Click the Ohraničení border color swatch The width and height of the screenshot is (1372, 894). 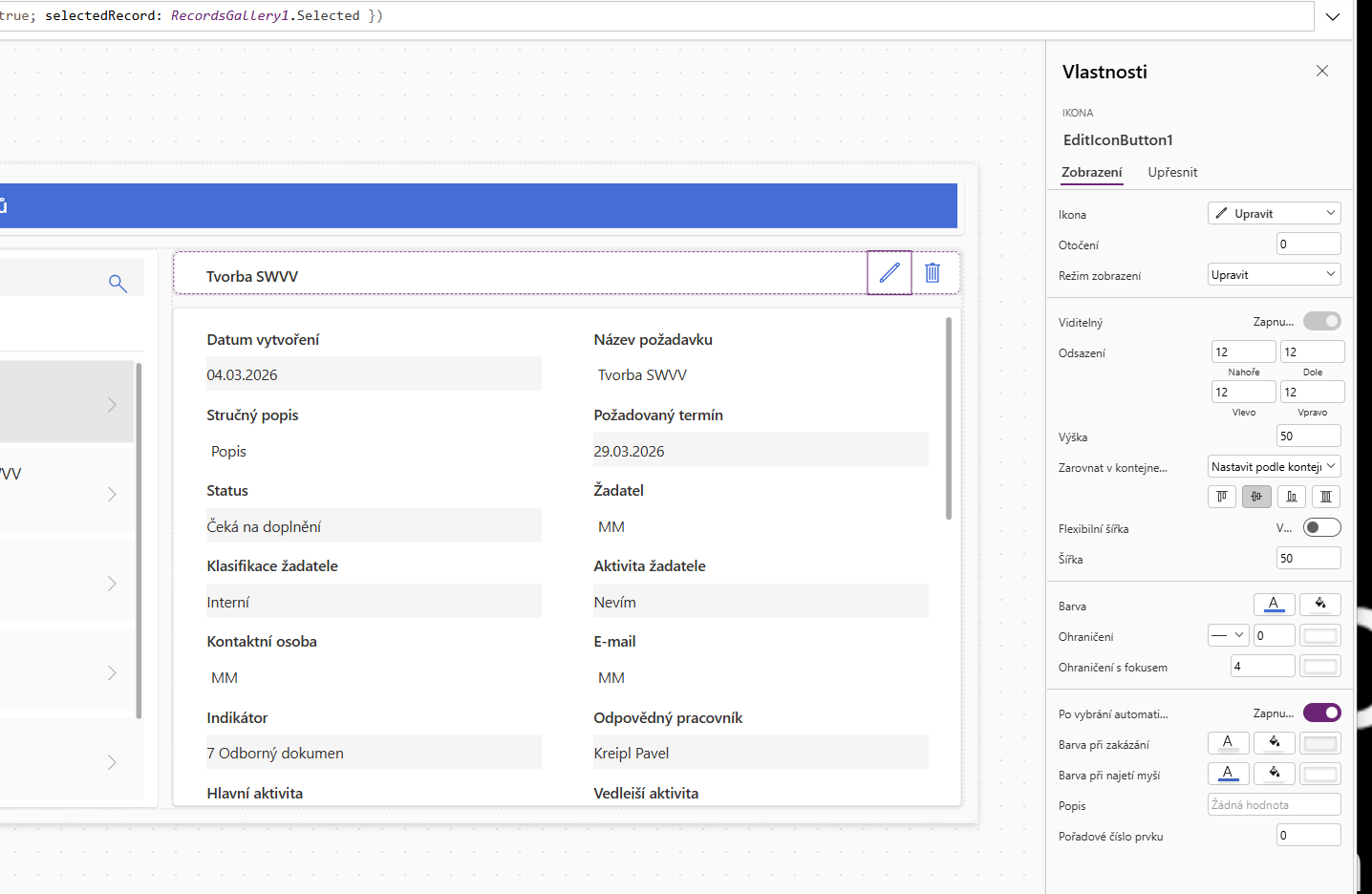(x=1320, y=636)
